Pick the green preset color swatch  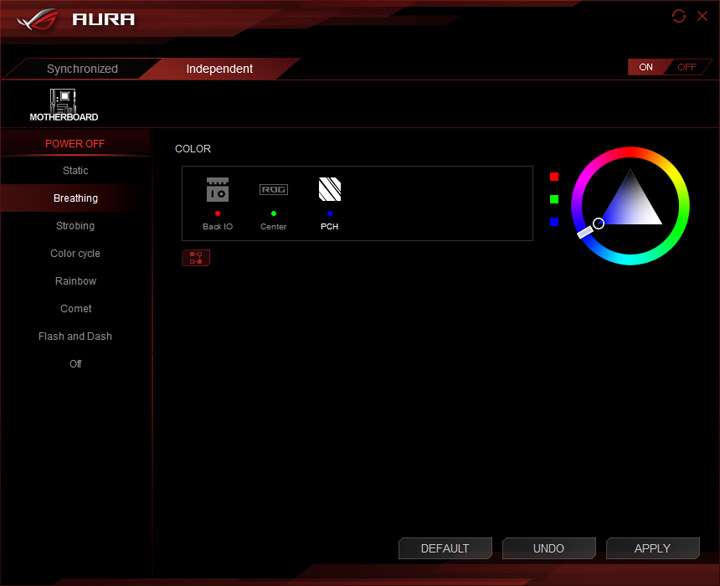(554, 199)
